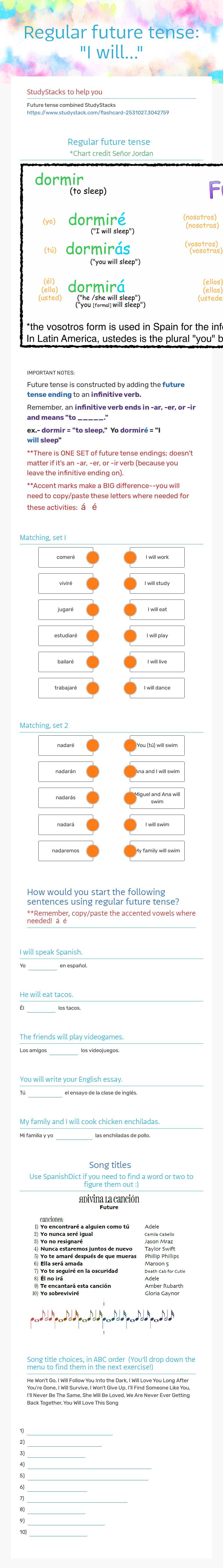
Task: Select the estudiaré matching card
Action: click(66, 636)
